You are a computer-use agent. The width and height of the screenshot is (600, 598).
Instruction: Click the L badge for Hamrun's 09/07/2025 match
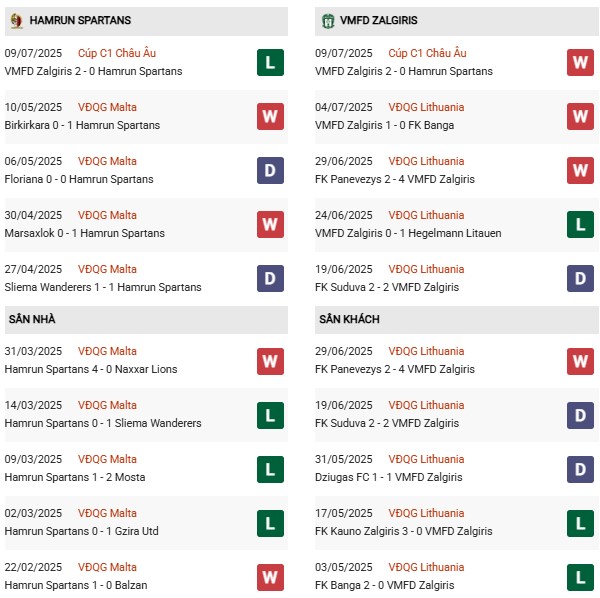coord(270,62)
